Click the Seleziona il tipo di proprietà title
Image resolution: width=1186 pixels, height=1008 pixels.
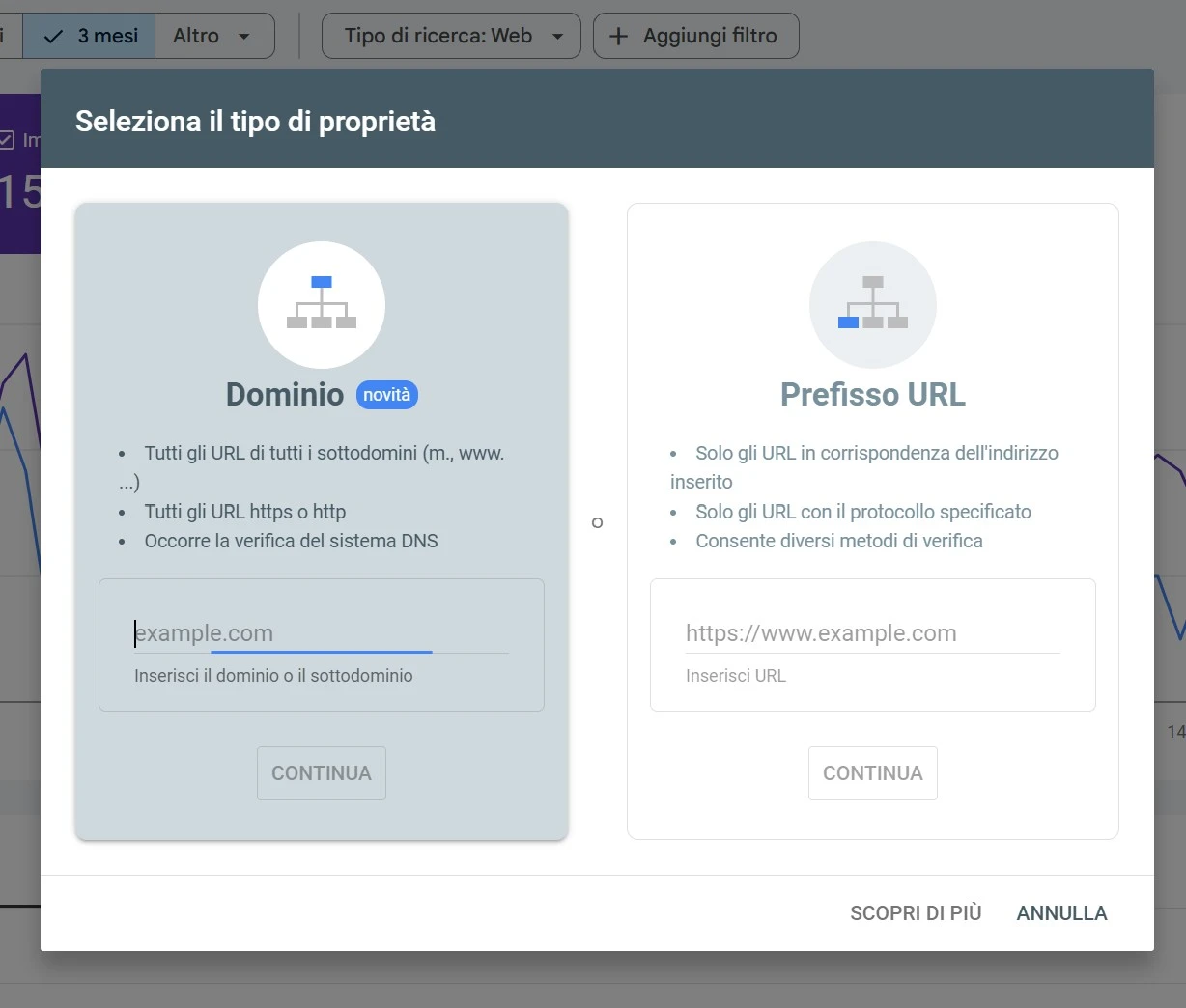point(255,122)
